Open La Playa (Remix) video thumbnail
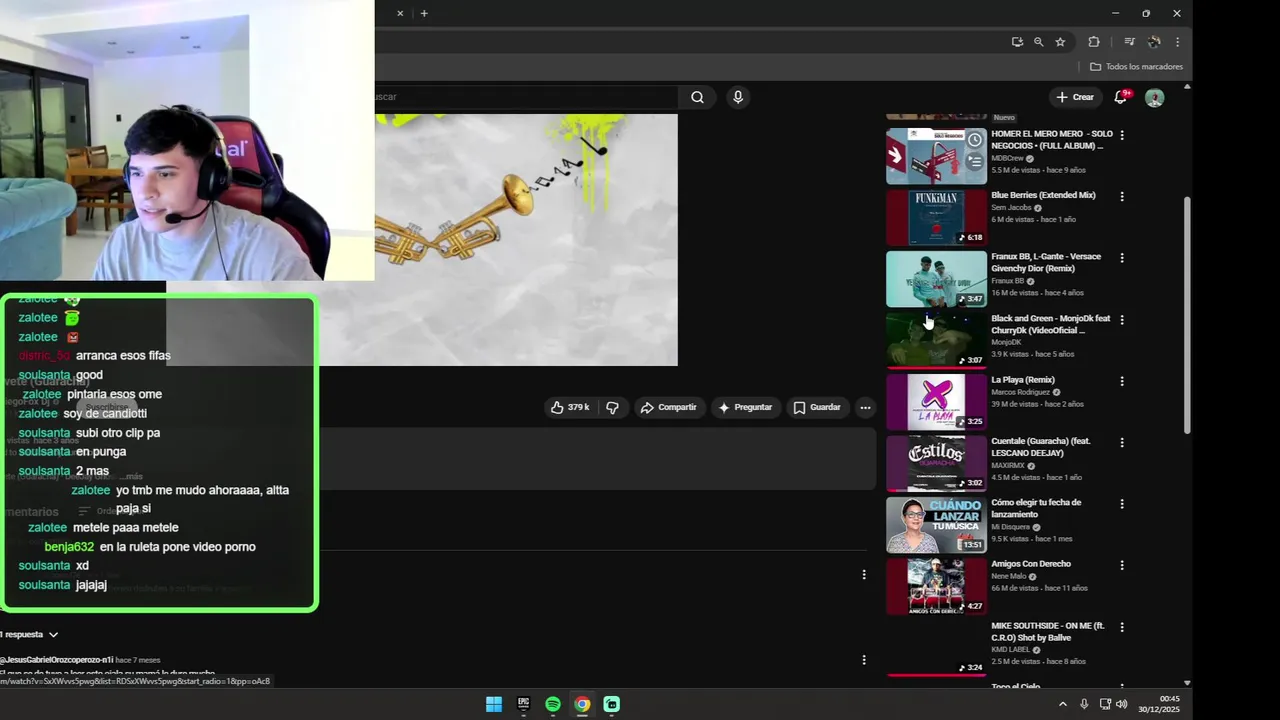1280x720 pixels. (x=936, y=402)
